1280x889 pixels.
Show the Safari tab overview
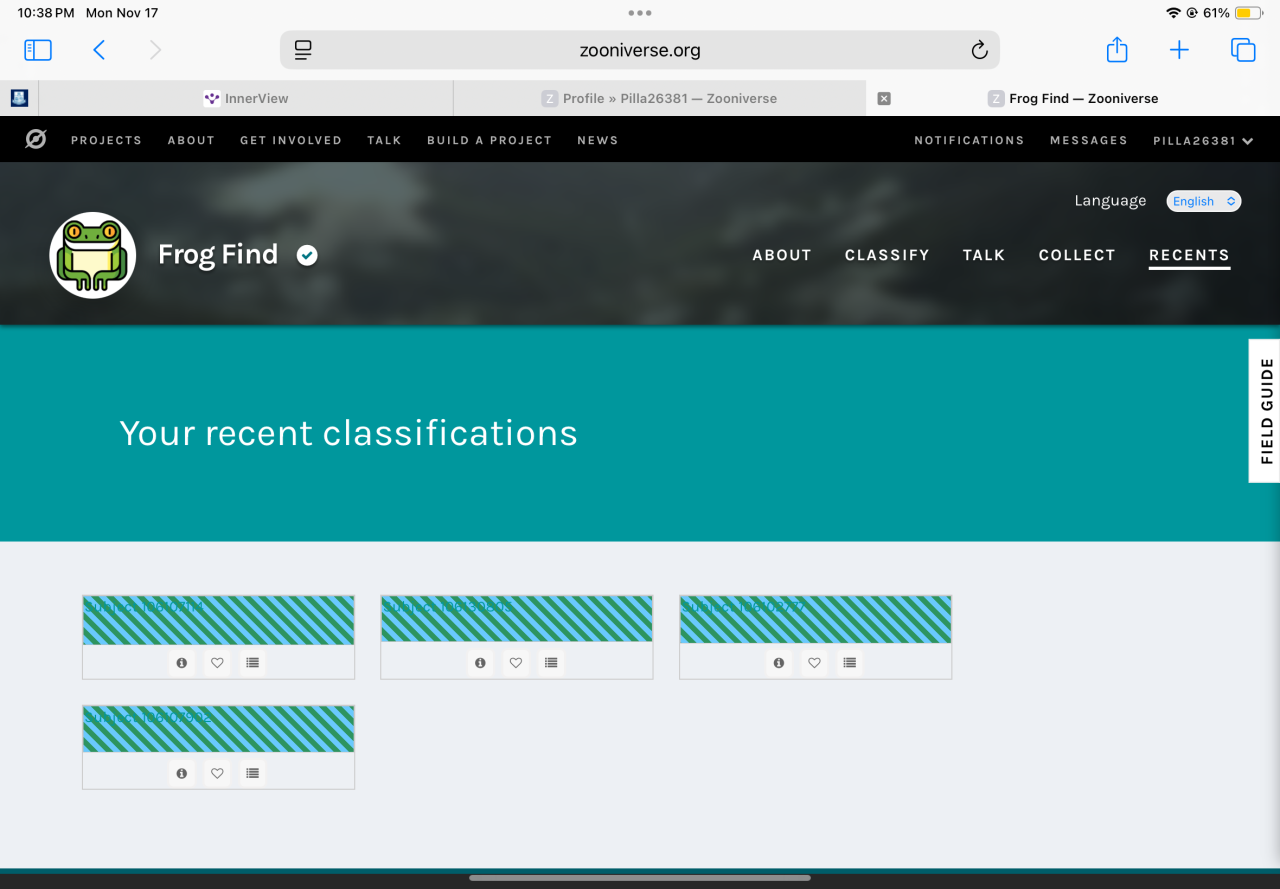(1243, 50)
